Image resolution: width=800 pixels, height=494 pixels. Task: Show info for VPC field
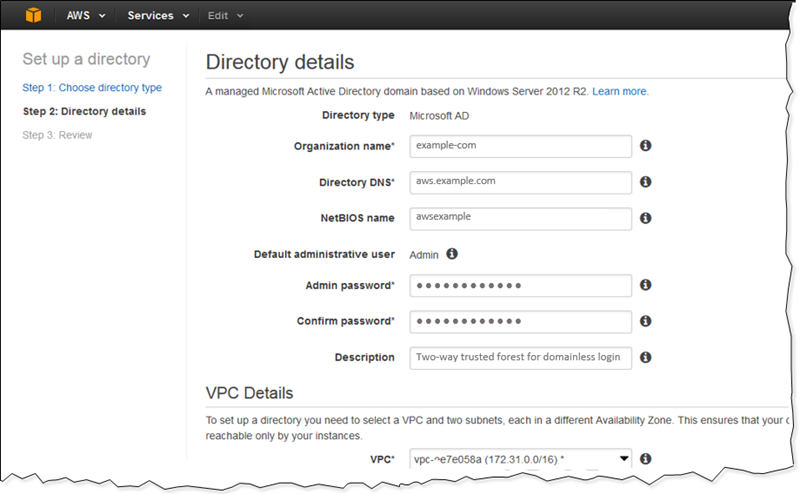(x=645, y=459)
